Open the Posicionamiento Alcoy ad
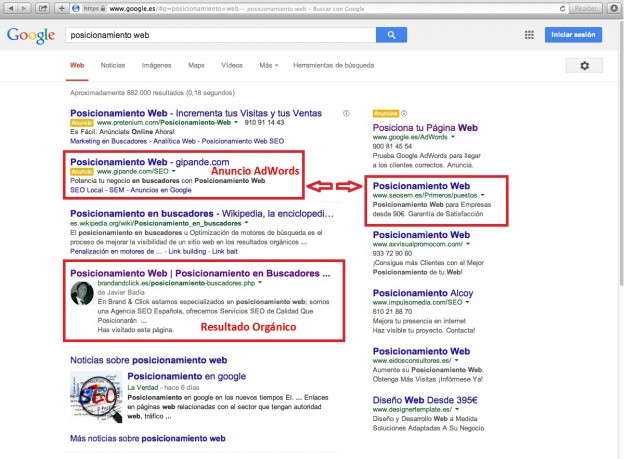The height and width of the screenshot is (459, 624). 423,293
